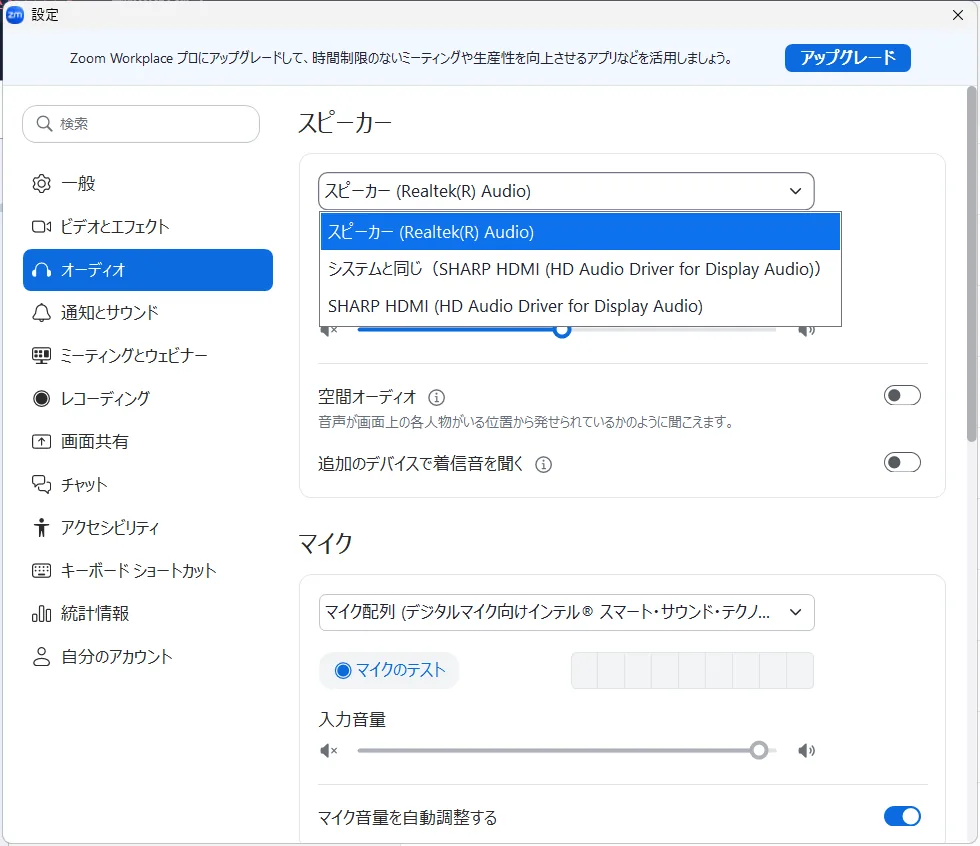Image resolution: width=980 pixels, height=846 pixels.
Task: Click the headphones icon for オーディオ
Action: click(41, 270)
